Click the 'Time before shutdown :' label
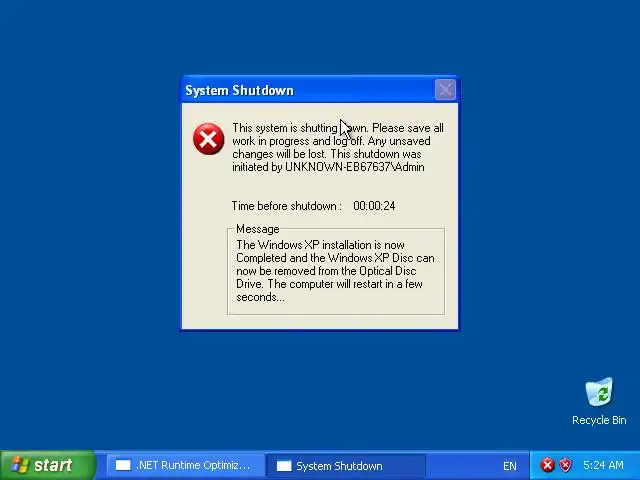This screenshot has height=480, width=640. (287, 206)
